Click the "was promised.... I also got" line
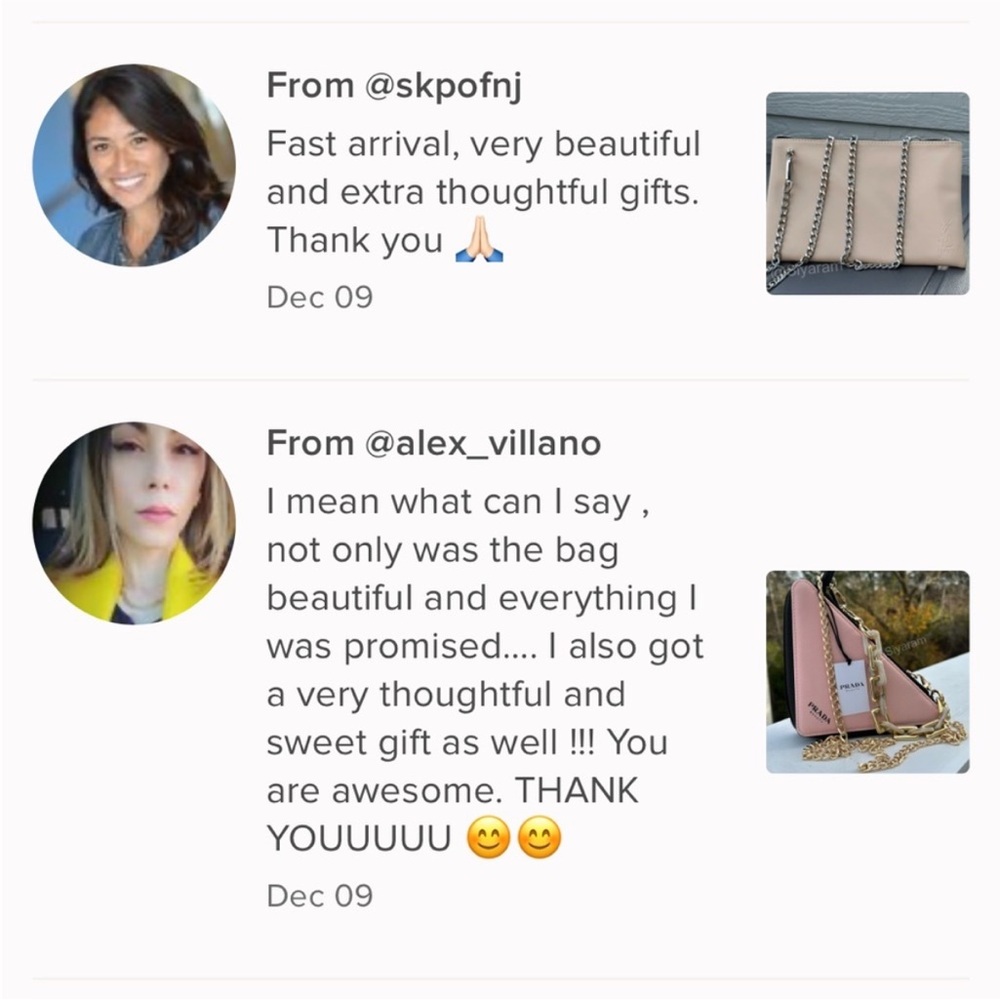This screenshot has height=1000, width=1000. [485, 646]
